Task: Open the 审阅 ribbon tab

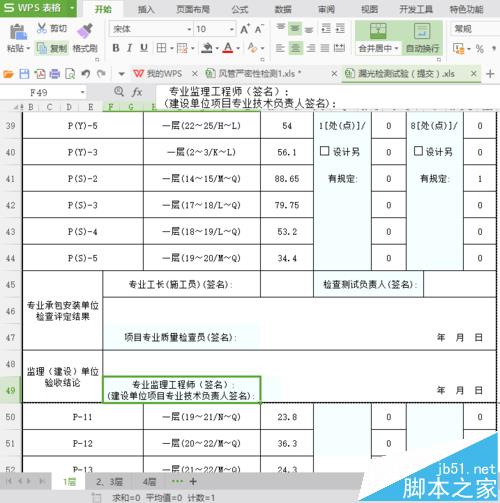Action: (326, 9)
